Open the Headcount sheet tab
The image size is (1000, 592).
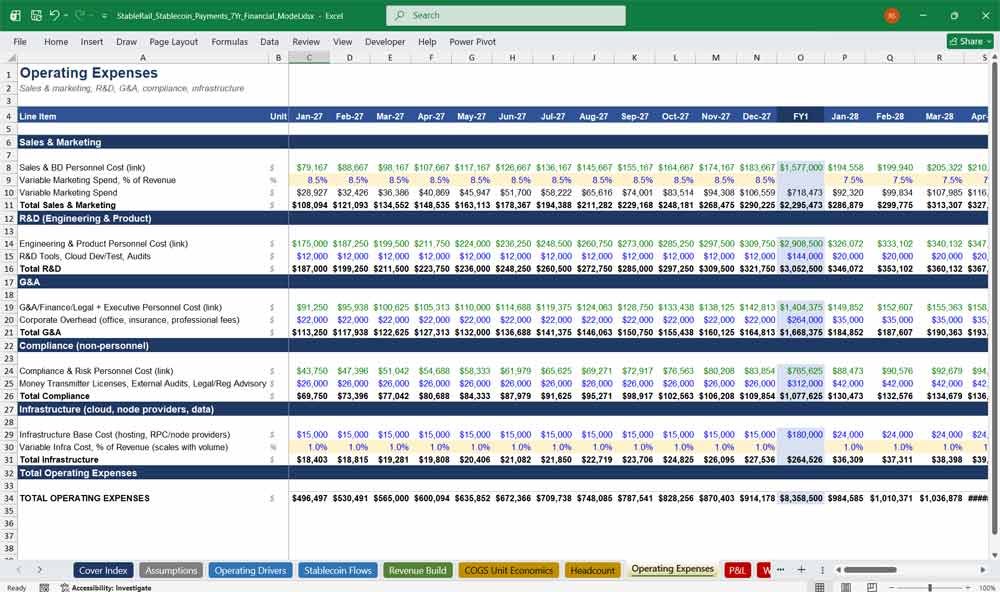pos(592,570)
